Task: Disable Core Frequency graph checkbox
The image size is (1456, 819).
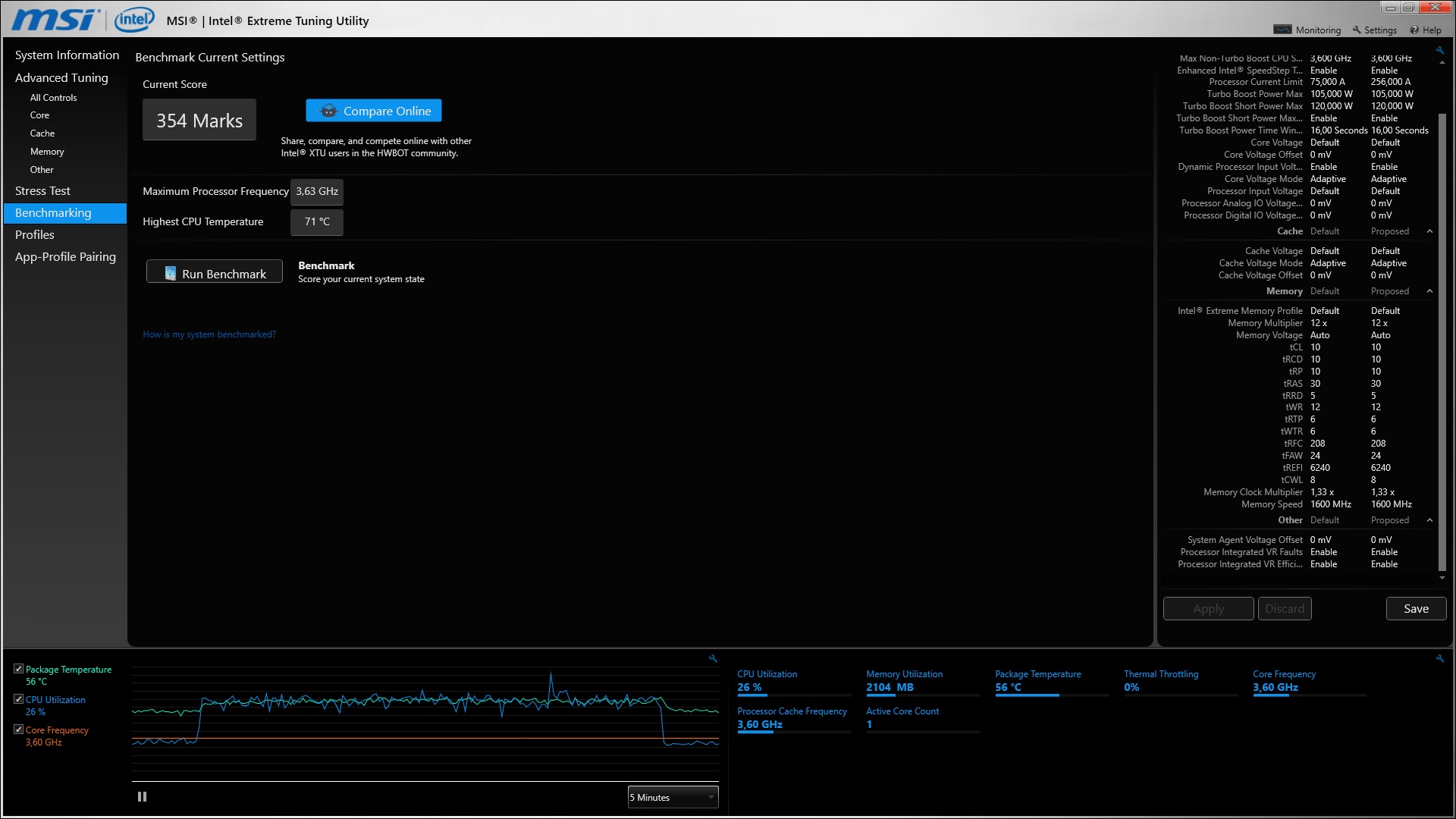Action: coord(18,730)
